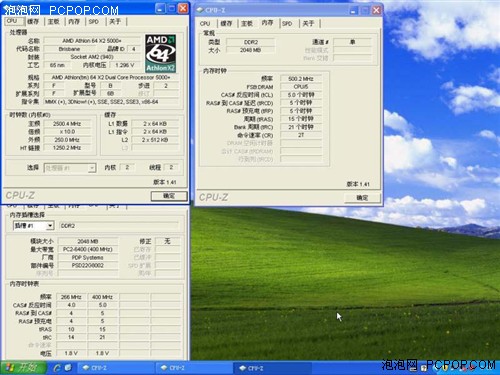Click the L1 指令 cache value 2 x 64 KB
500x375 pixels.
coord(155,132)
